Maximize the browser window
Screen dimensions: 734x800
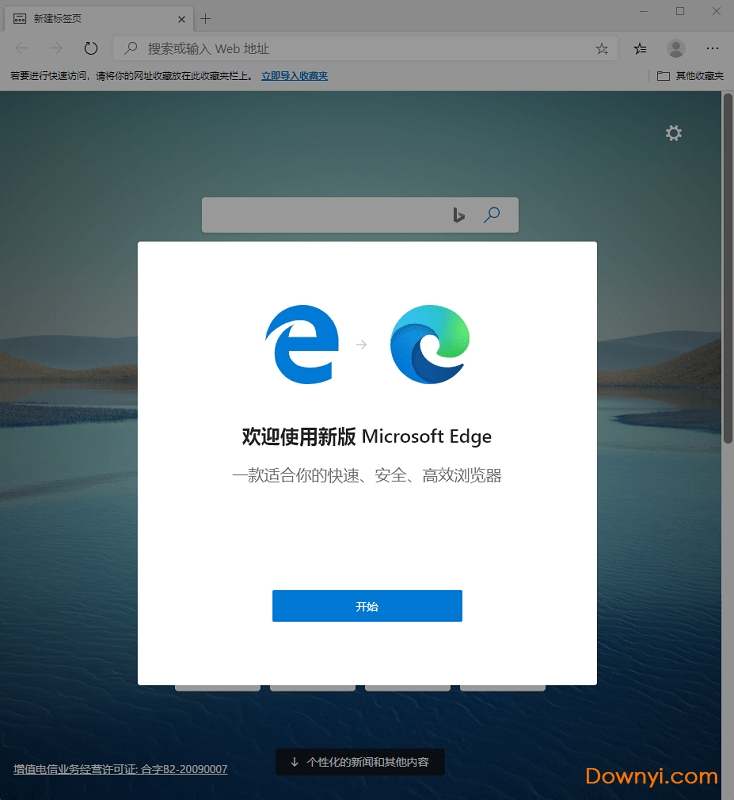pos(680,11)
